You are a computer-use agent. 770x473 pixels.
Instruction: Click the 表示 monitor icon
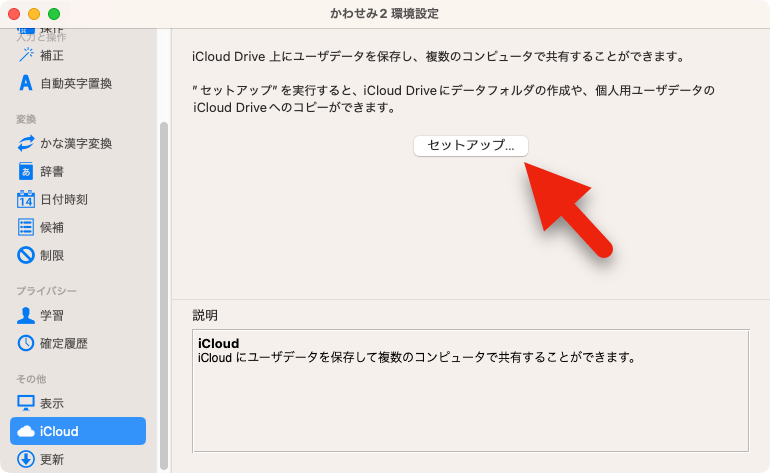coord(26,403)
